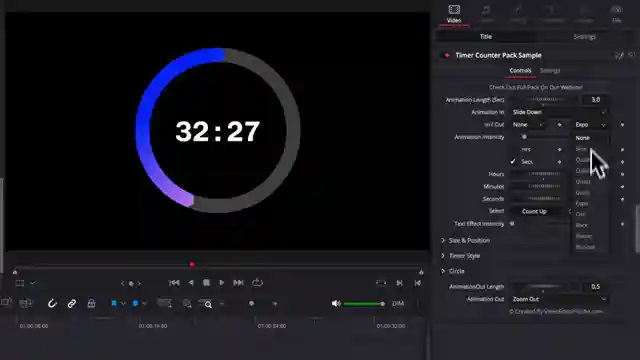
Task: Toggle the DIM audio button
Action: click(x=398, y=304)
